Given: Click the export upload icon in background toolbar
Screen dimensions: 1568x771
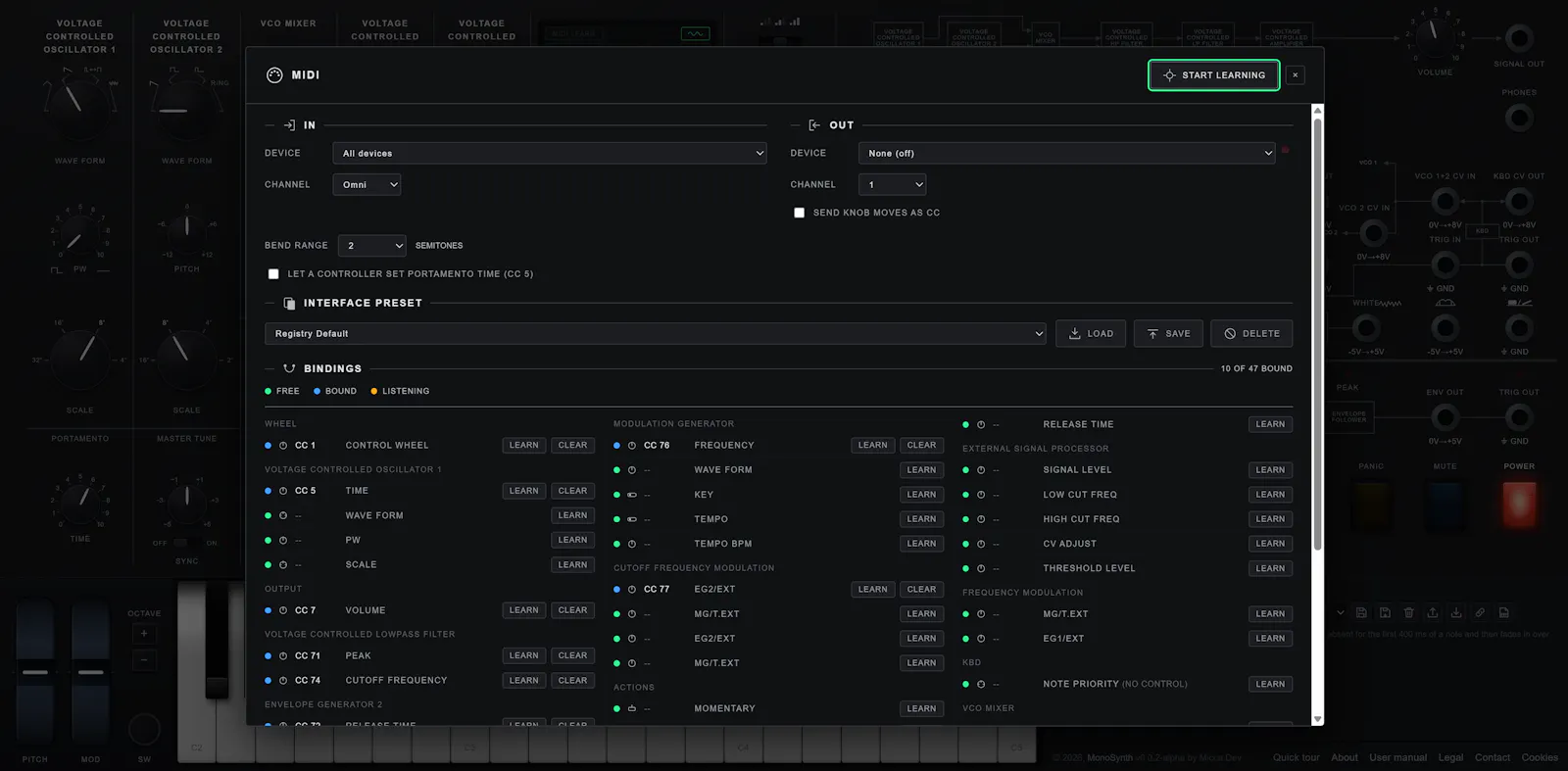Looking at the screenshot, I should click(1433, 613).
